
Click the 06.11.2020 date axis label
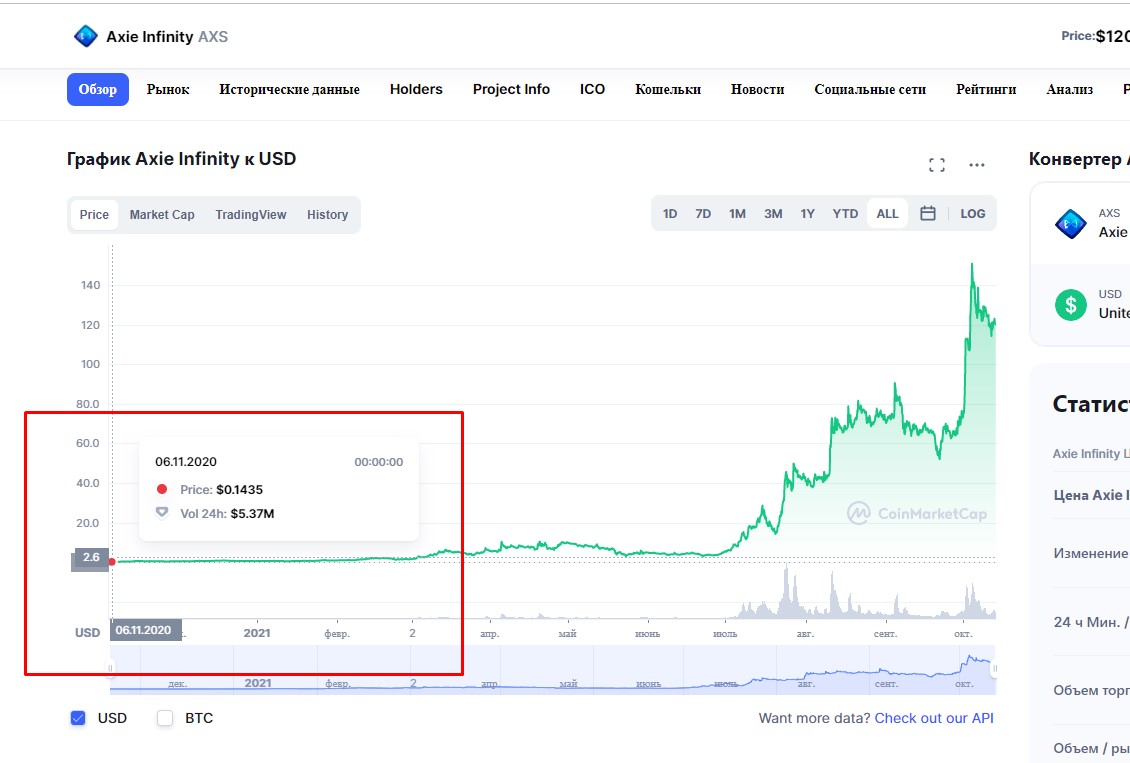pyautogui.click(x=145, y=630)
